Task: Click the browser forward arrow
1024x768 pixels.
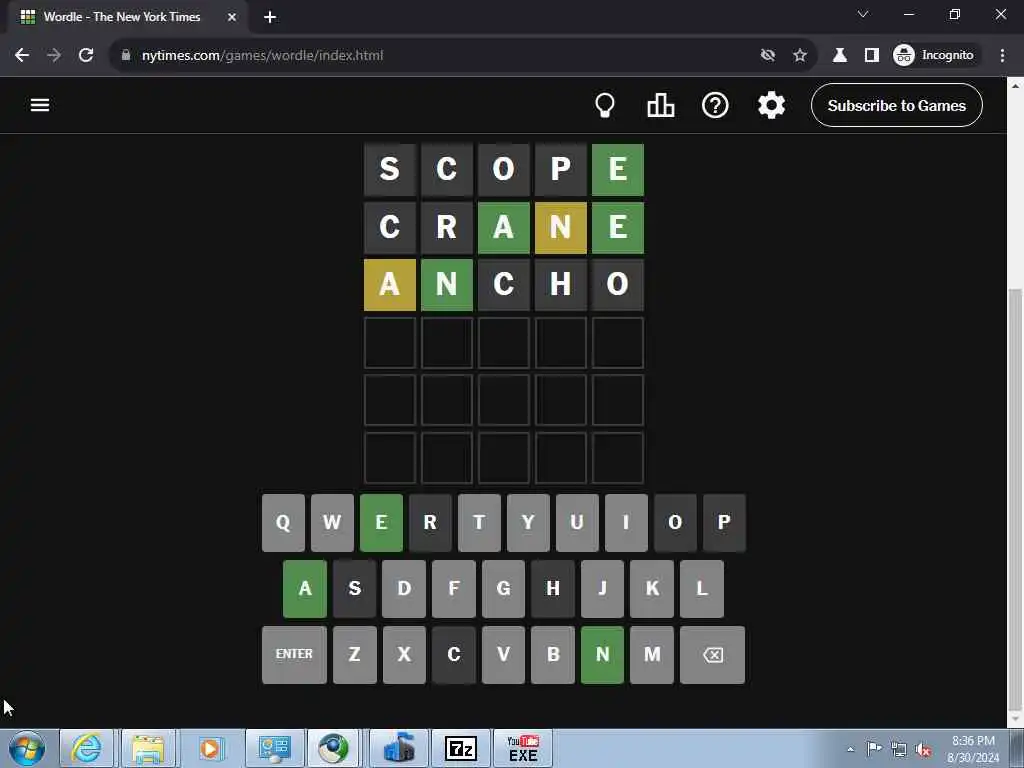Action: [54, 55]
